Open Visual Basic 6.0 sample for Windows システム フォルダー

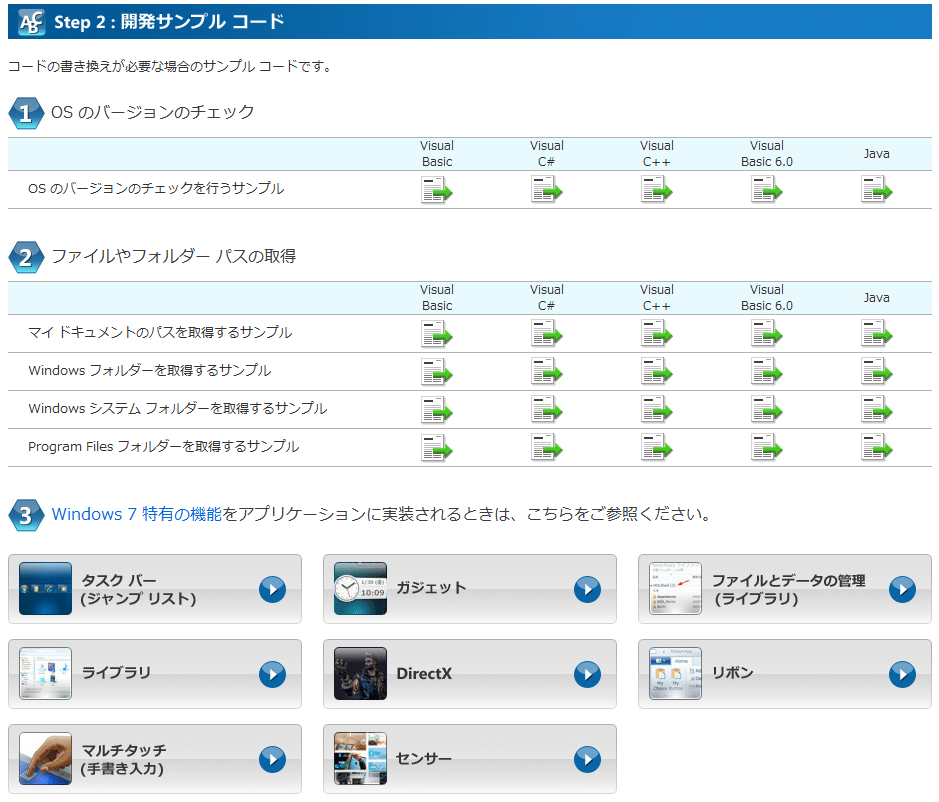pyautogui.click(x=766, y=409)
